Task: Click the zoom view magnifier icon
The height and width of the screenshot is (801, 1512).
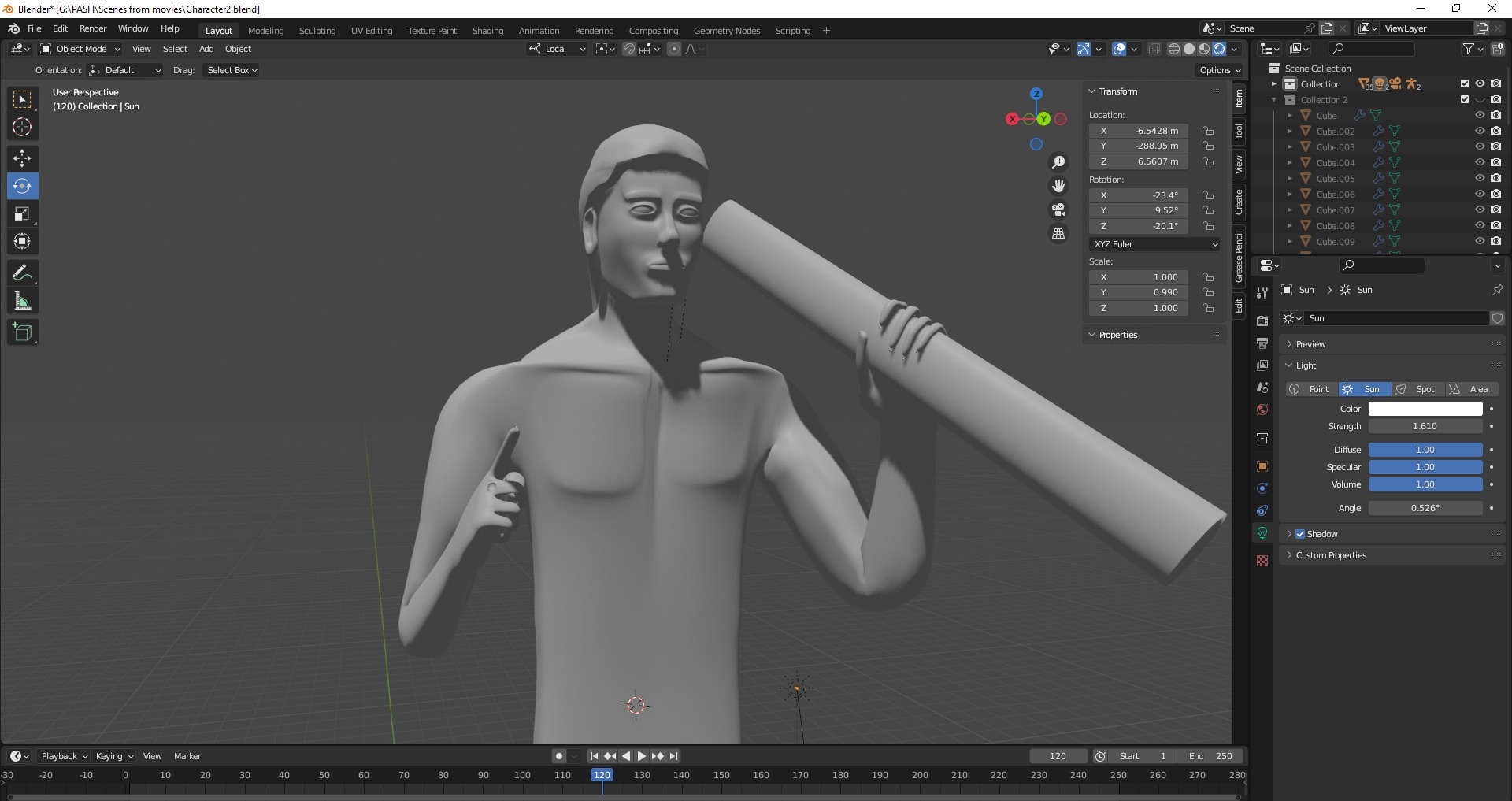Action: [1058, 162]
